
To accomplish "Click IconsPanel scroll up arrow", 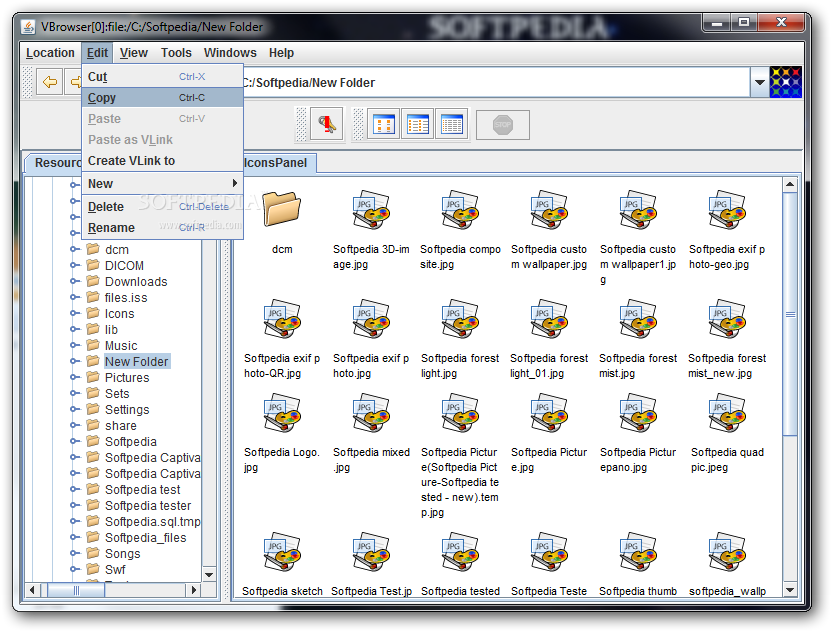I will click(x=790, y=184).
